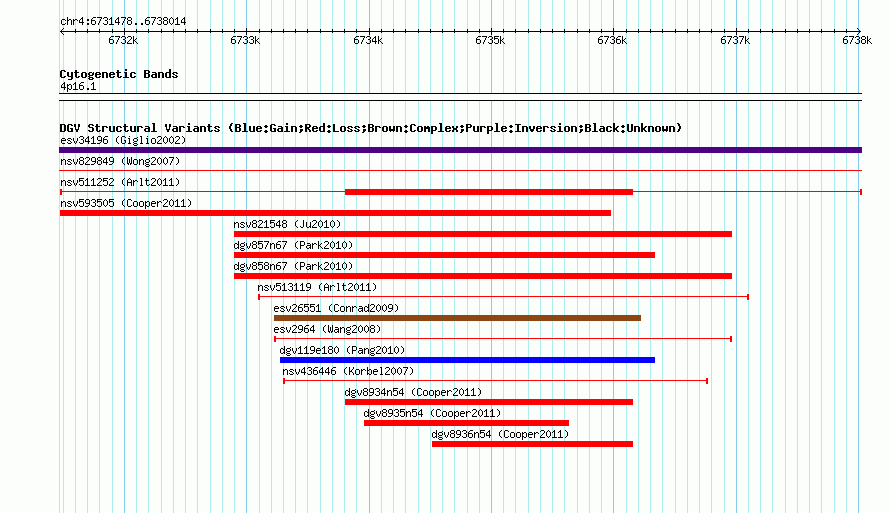Open the dgv119e180 (Pang2010) label
This screenshot has width=890, height=513.
point(342,350)
